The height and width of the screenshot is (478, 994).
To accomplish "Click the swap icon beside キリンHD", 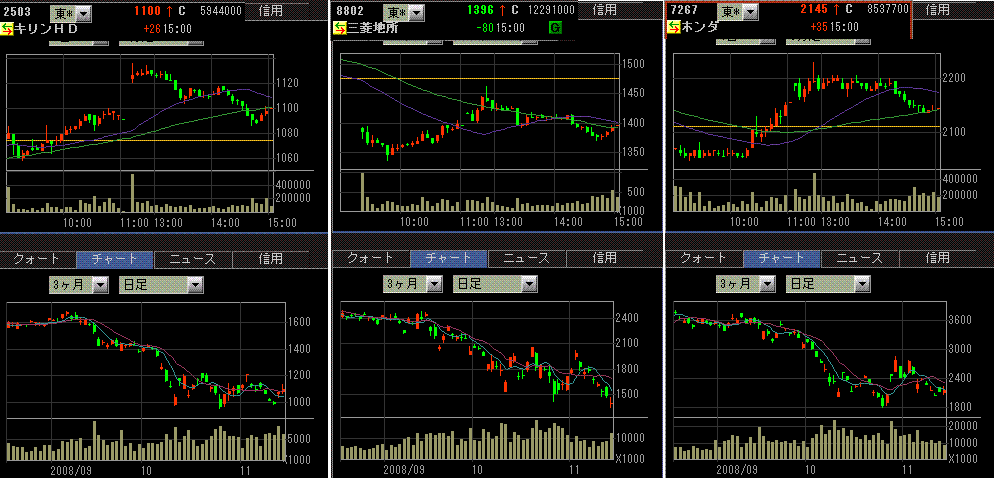I will pos(8,29).
